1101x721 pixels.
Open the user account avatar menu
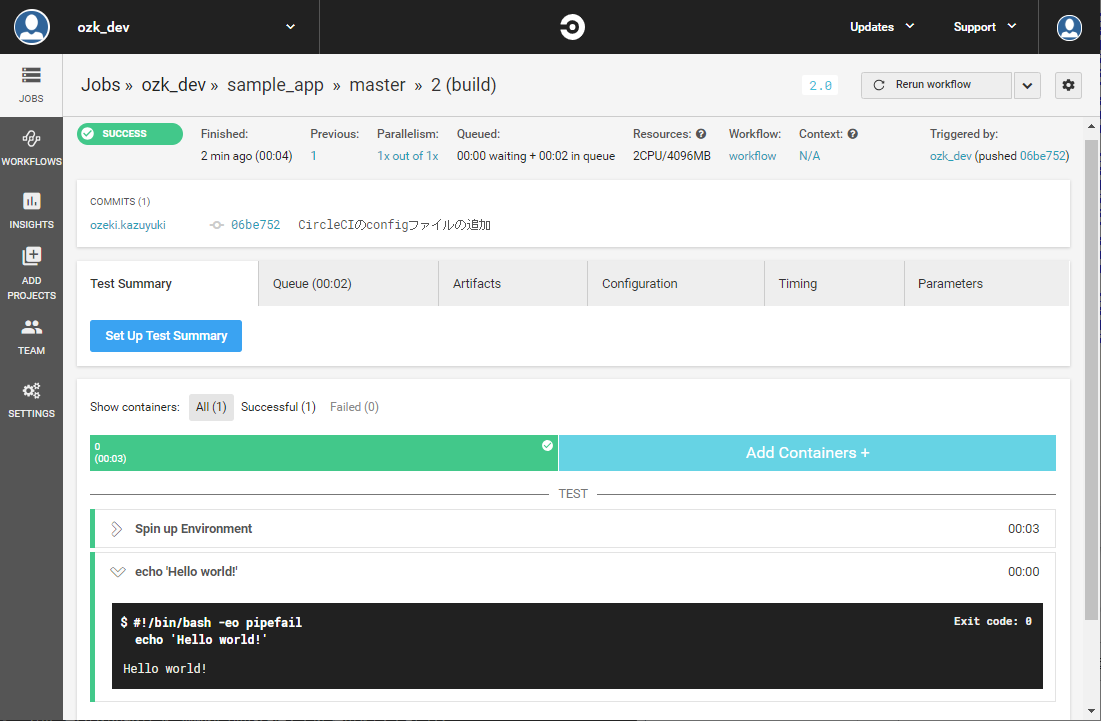[x=1068, y=27]
